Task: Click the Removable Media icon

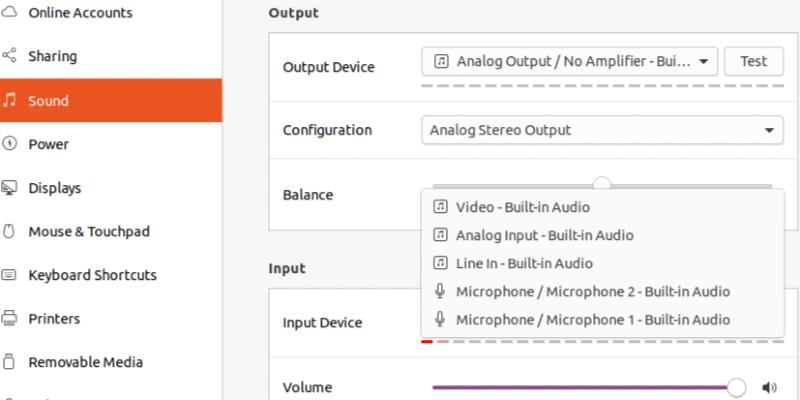Action: point(9,362)
